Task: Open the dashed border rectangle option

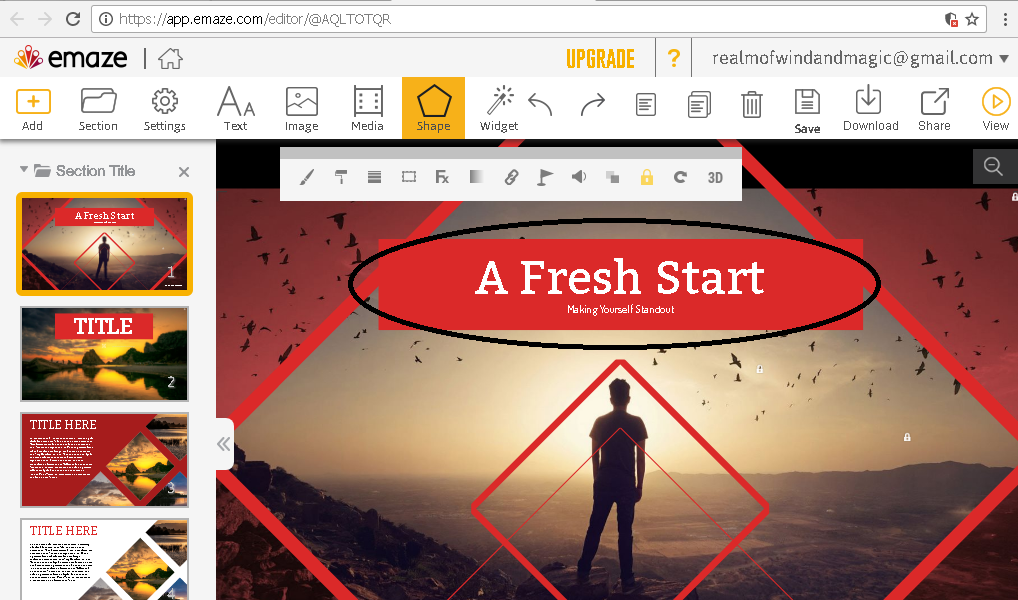Action: [408, 177]
